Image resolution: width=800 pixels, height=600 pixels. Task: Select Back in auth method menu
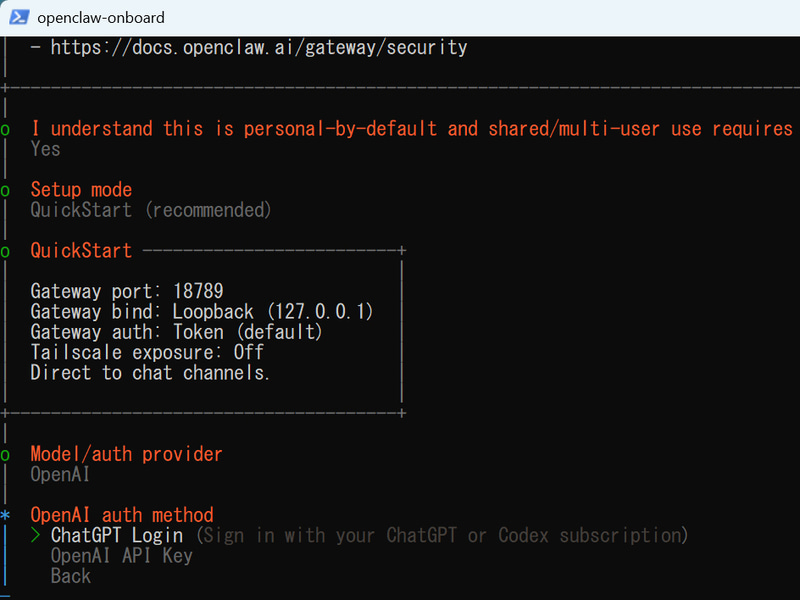click(71, 576)
